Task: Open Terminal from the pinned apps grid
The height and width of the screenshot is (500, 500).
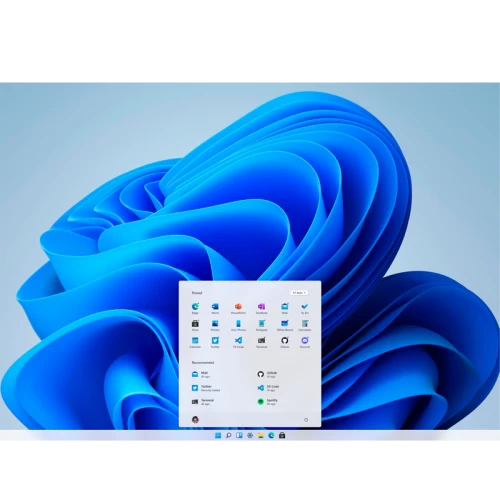Action: pos(261,342)
